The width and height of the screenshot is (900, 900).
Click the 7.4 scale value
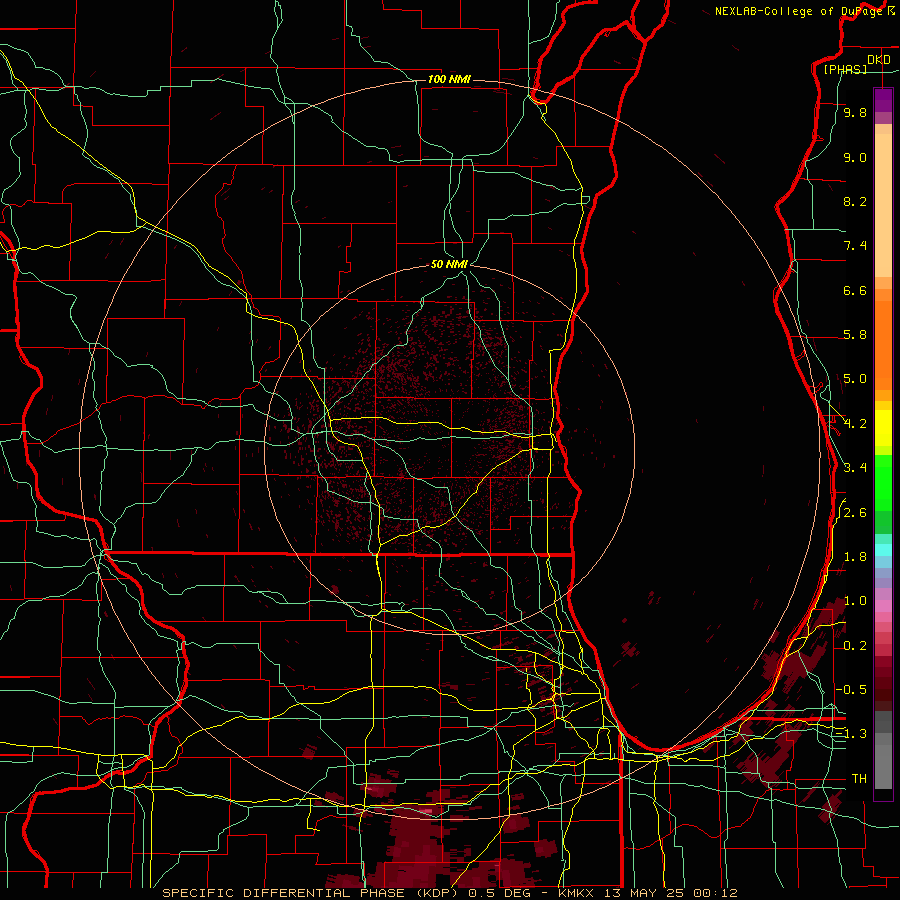coord(855,246)
